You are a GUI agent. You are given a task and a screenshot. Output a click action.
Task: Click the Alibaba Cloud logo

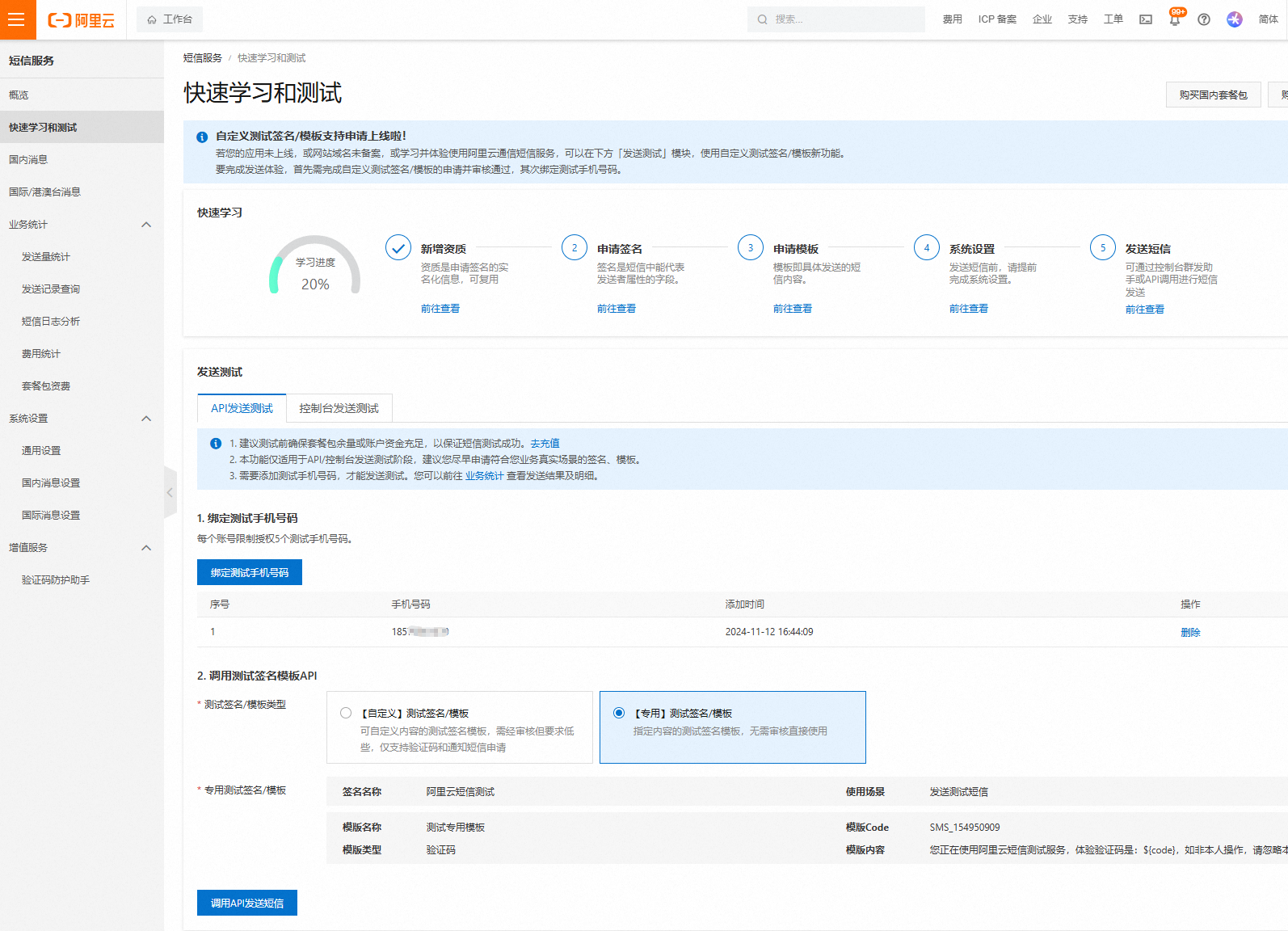pos(81,20)
